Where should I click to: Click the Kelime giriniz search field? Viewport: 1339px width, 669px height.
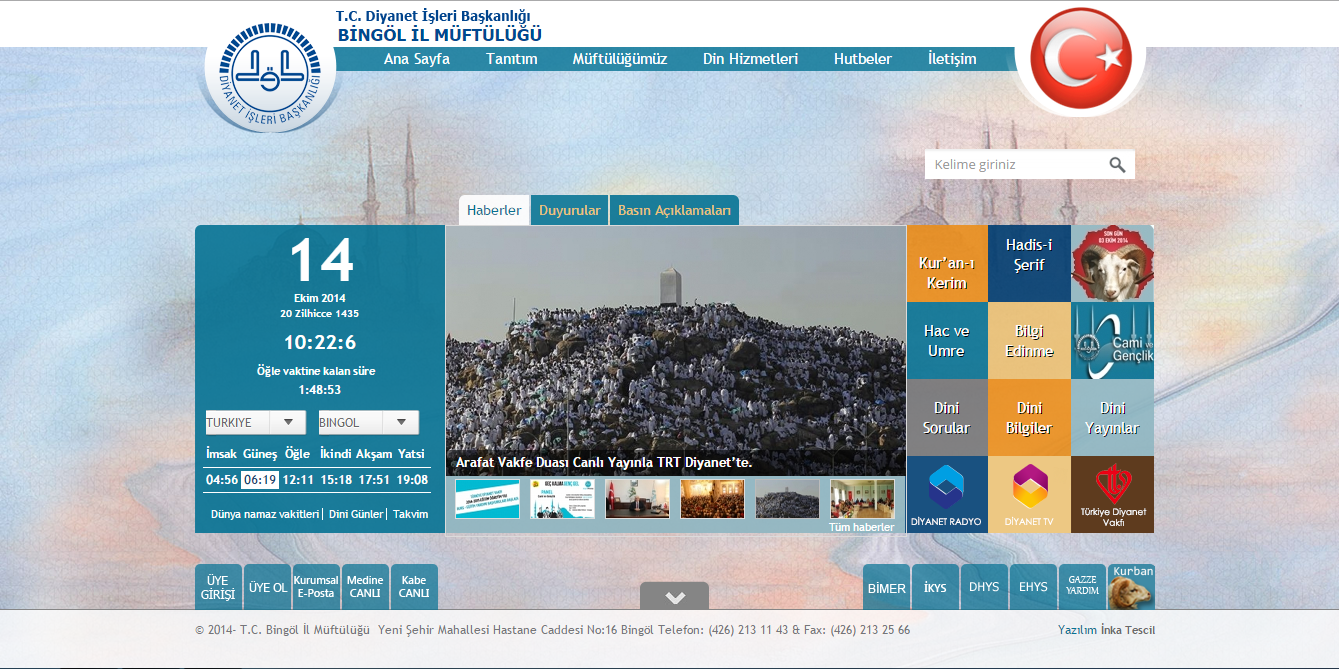[1015, 164]
